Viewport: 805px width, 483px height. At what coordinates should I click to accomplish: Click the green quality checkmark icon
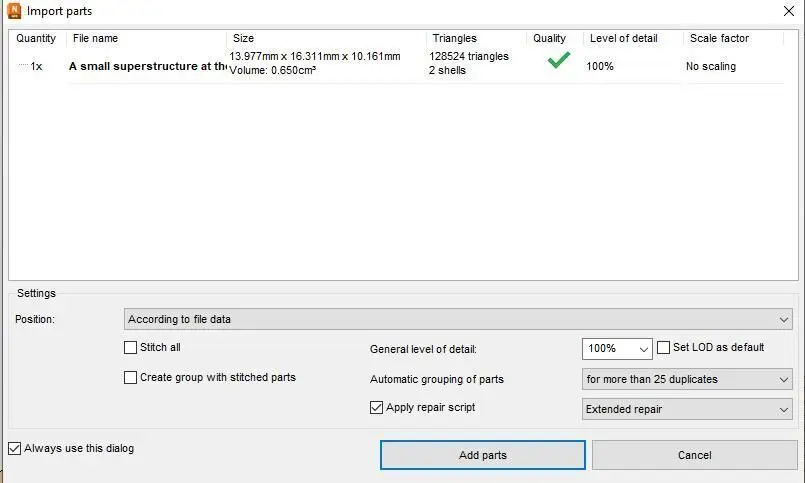pos(558,61)
